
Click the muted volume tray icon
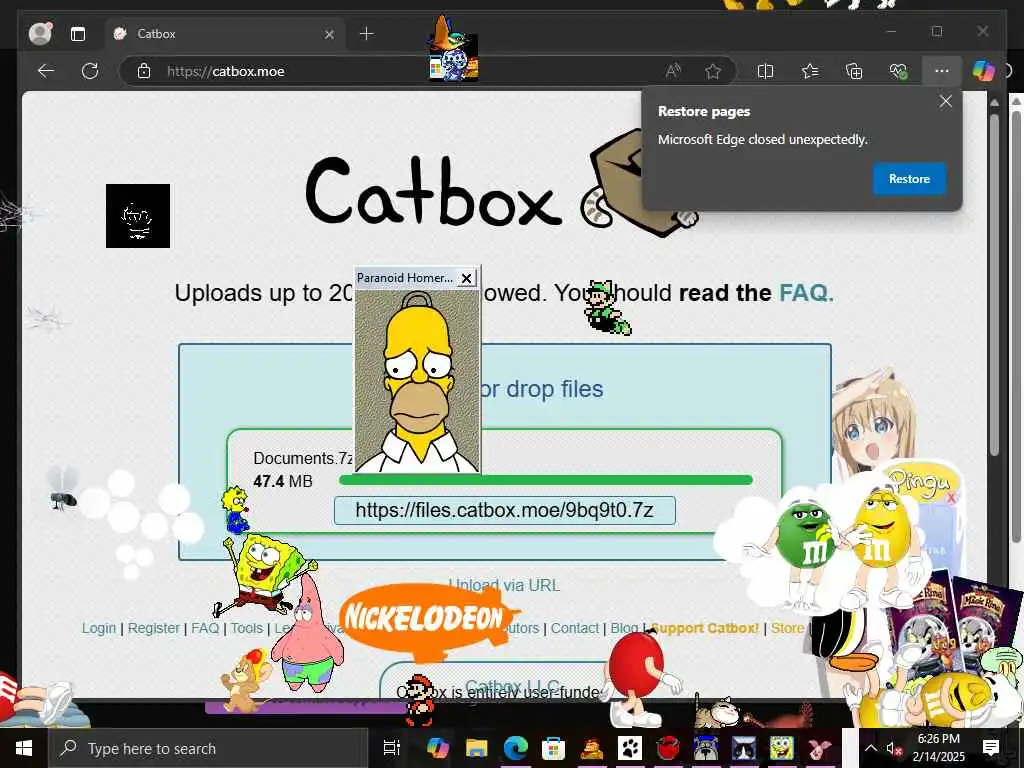(x=895, y=749)
